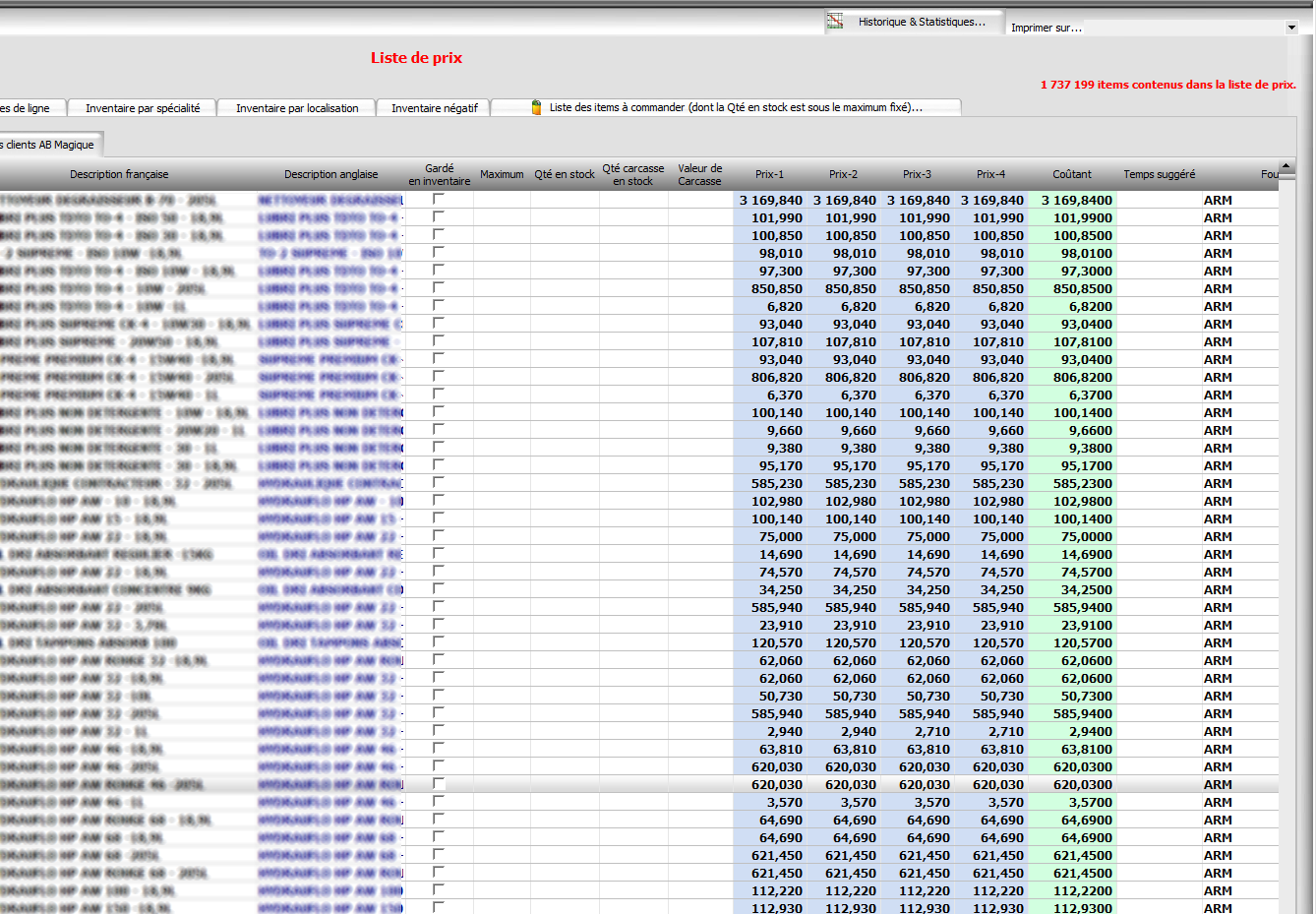Click the Description anglaise column header

[x=330, y=174]
